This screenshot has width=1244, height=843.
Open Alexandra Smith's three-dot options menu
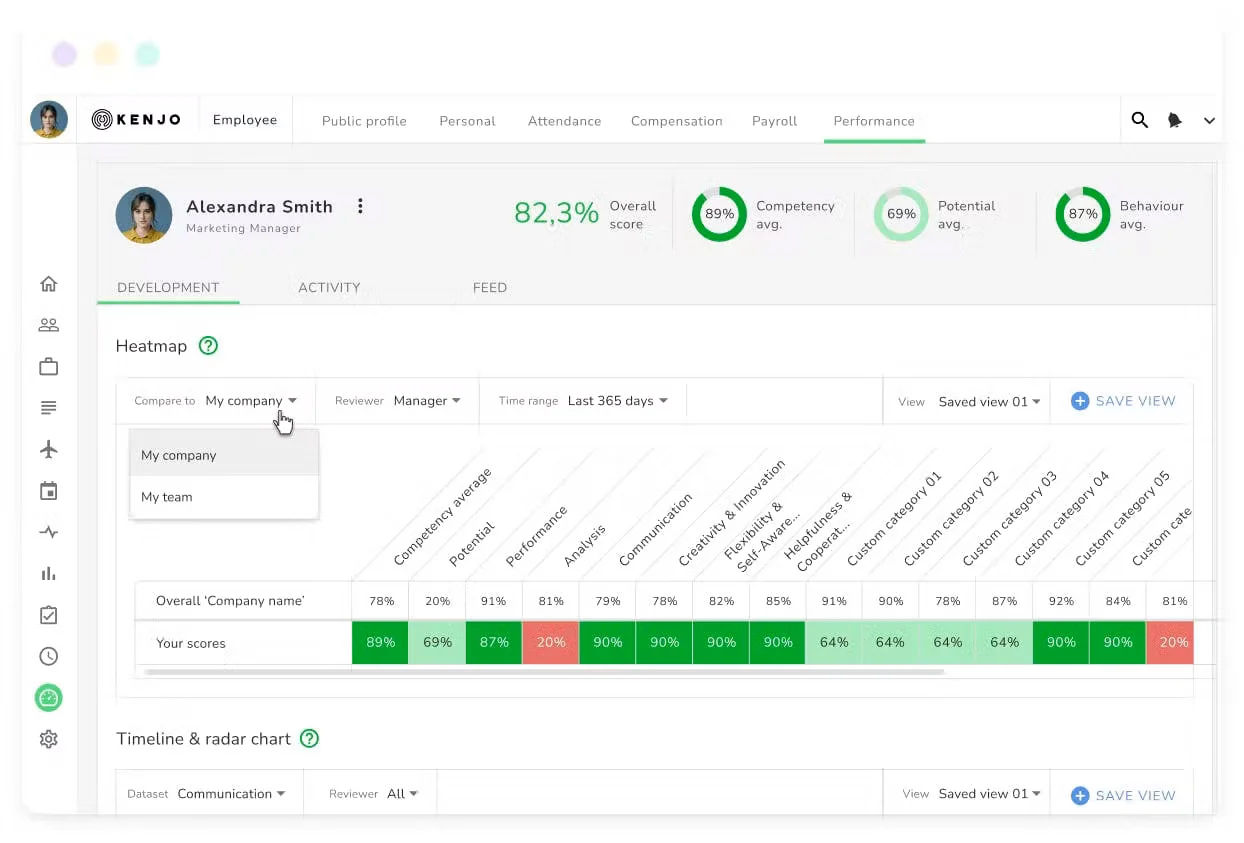coord(360,205)
